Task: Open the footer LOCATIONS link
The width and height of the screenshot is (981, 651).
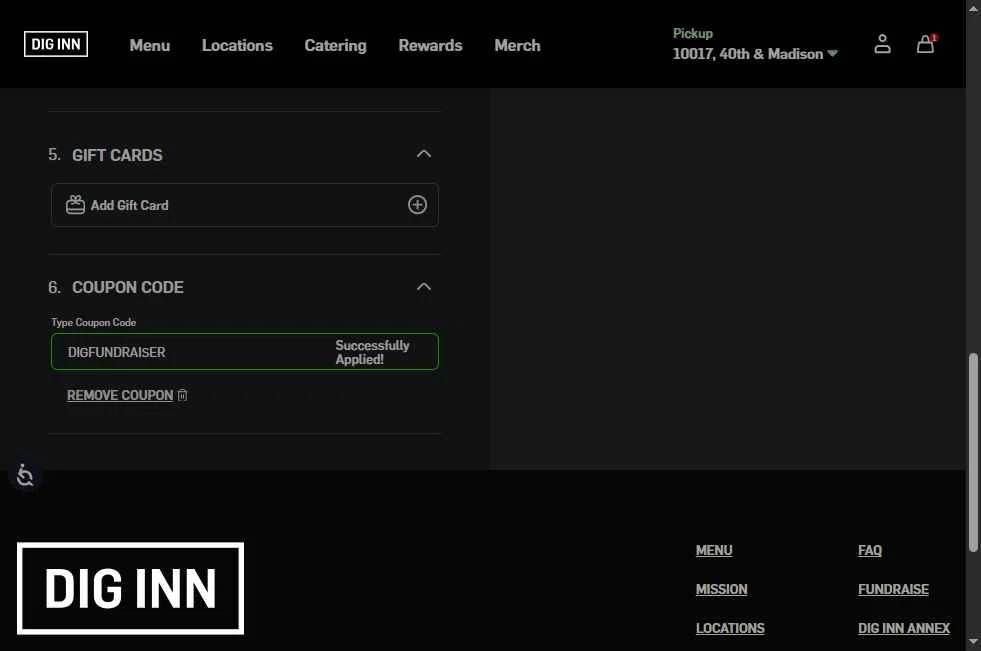Action: [x=730, y=628]
